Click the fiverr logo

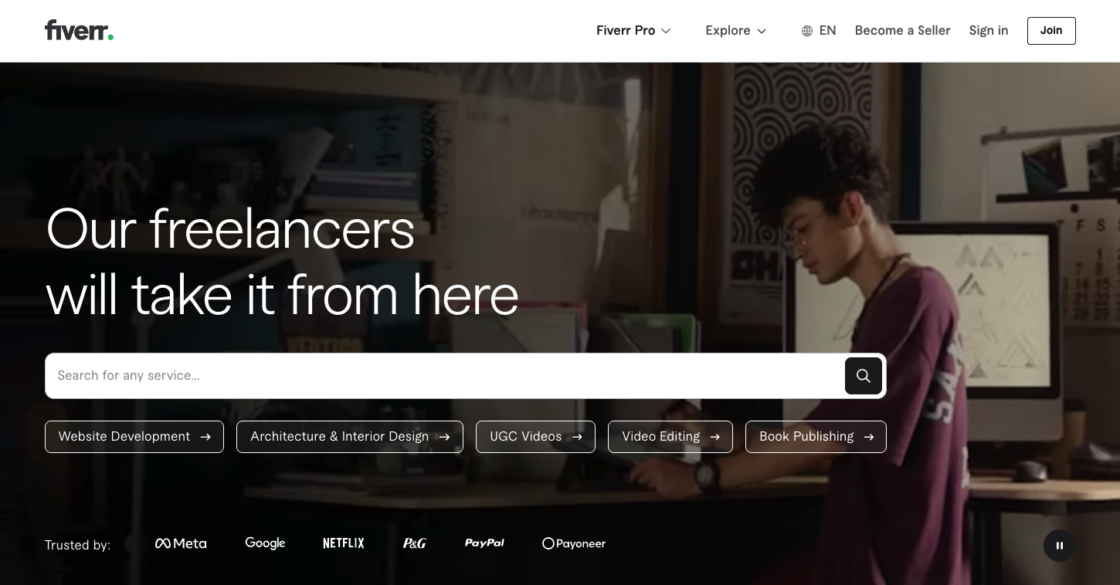[78, 30]
